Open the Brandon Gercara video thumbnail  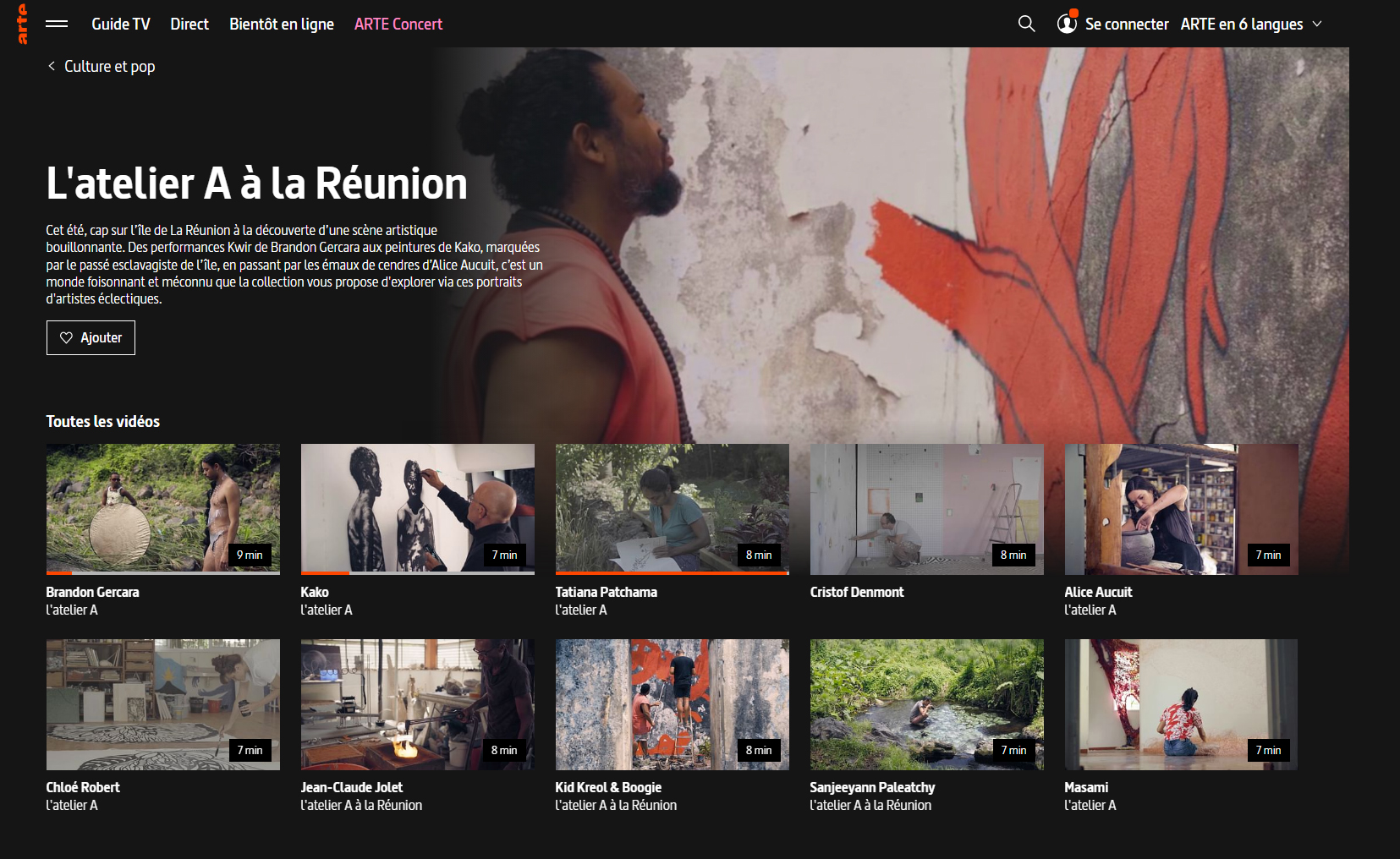tap(162, 508)
